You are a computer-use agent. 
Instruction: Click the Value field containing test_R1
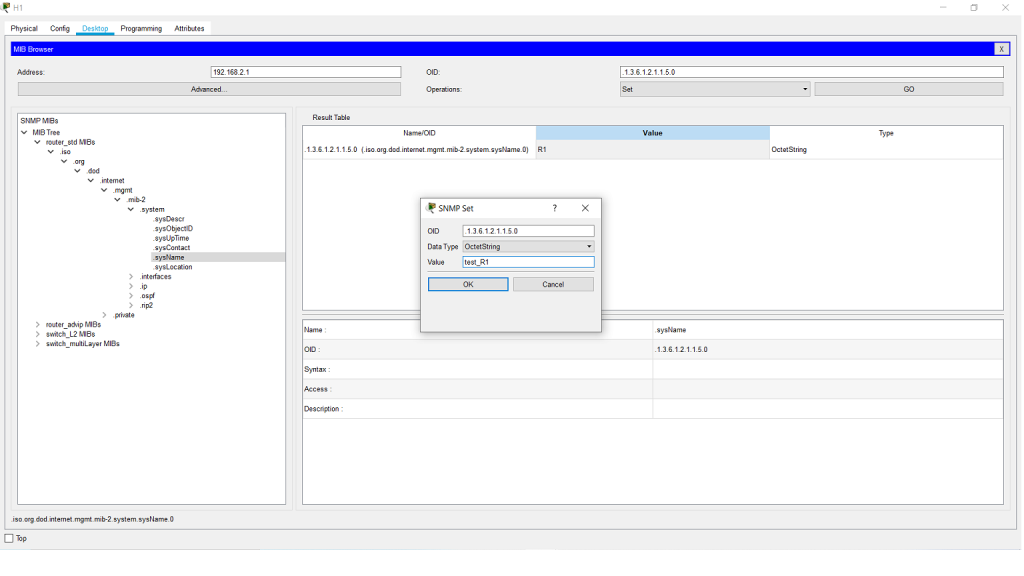528,262
